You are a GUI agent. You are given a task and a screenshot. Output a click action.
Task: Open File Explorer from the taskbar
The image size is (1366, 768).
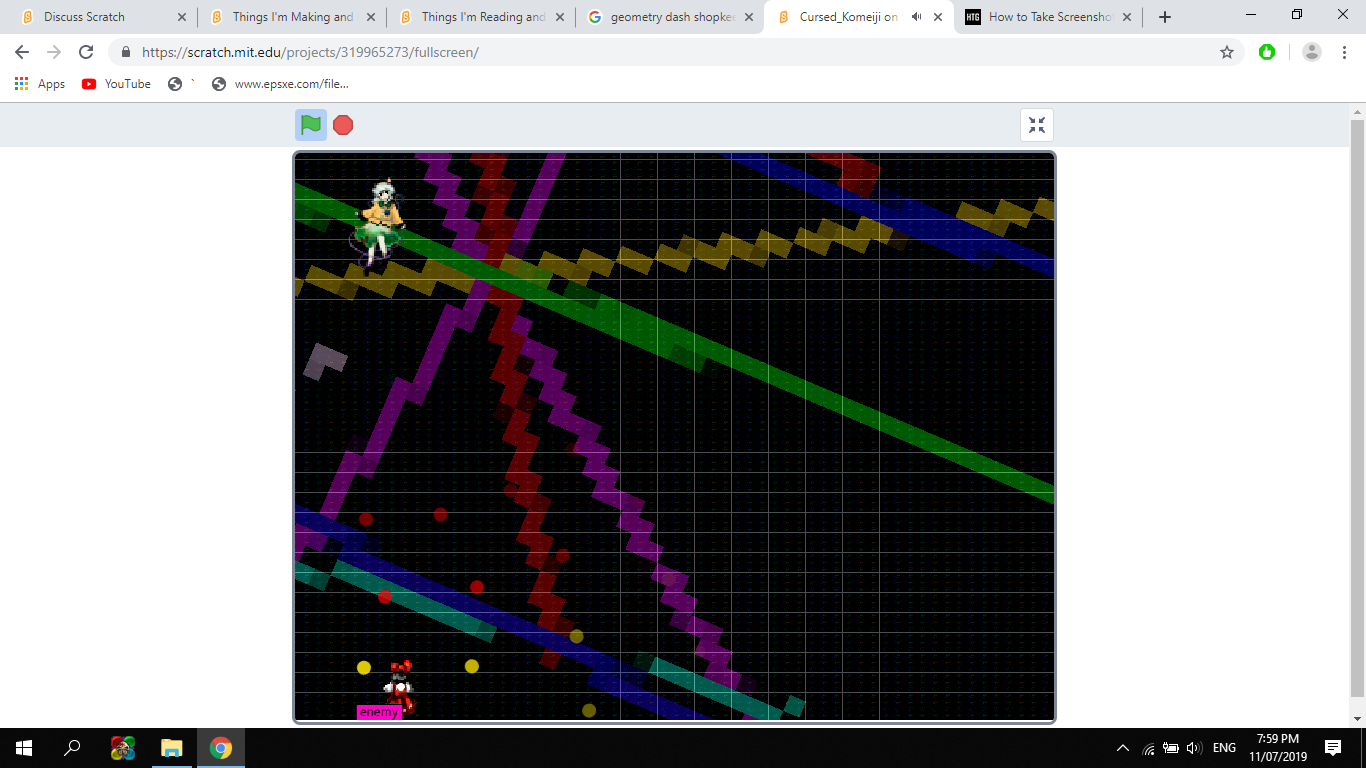click(x=172, y=748)
